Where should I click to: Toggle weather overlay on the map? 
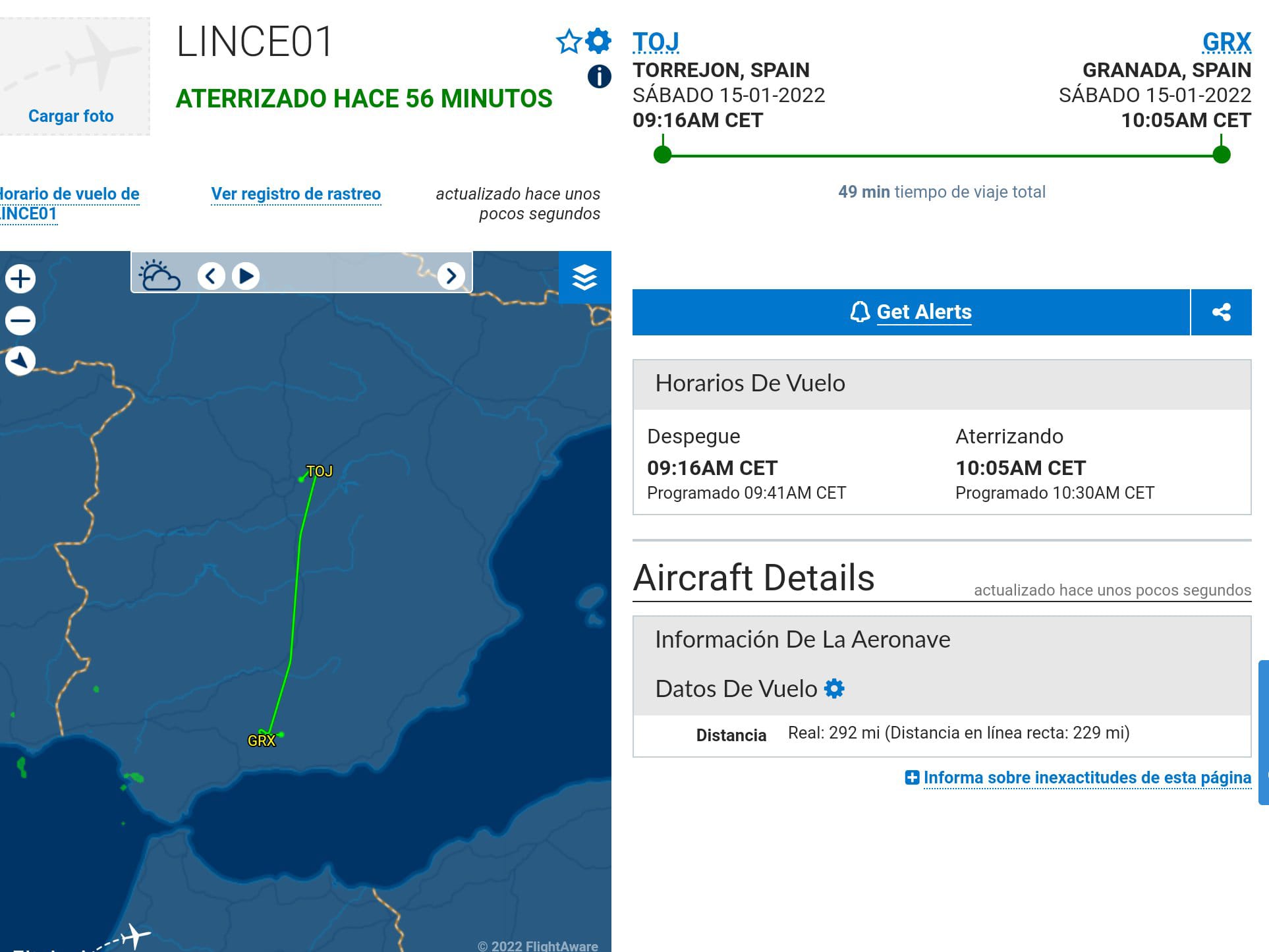click(x=159, y=275)
